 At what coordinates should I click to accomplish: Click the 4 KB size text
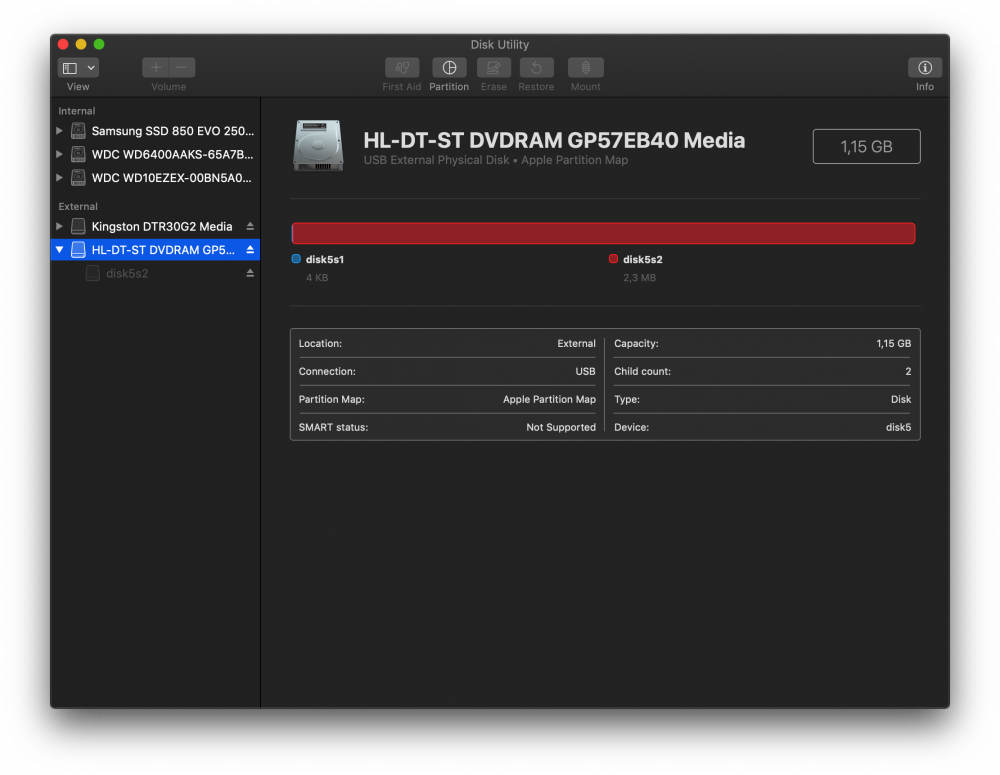click(317, 277)
